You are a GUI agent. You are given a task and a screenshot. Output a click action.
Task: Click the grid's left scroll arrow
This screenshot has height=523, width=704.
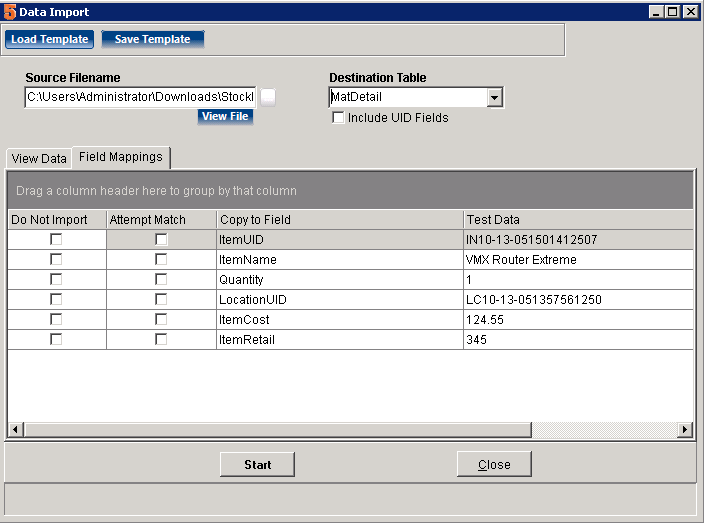pyautogui.click(x=16, y=430)
